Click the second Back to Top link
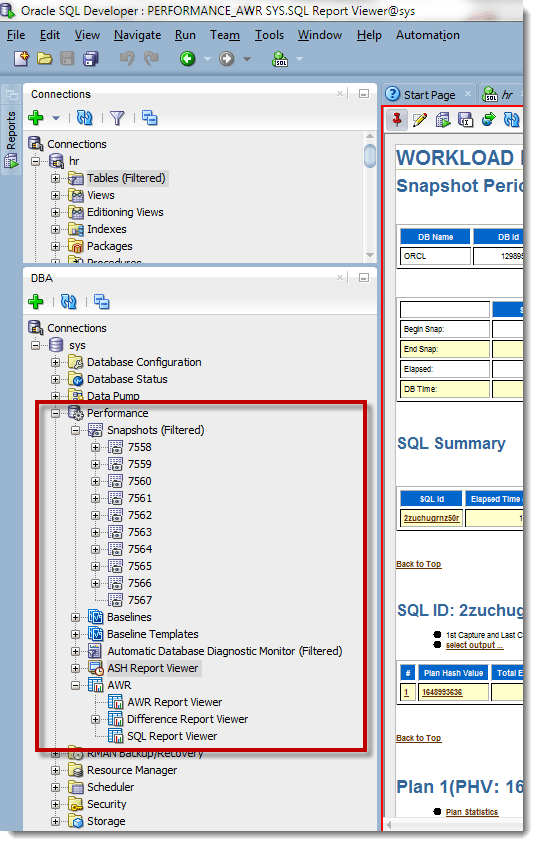Screen dimensions: 538x846 coord(419,738)
